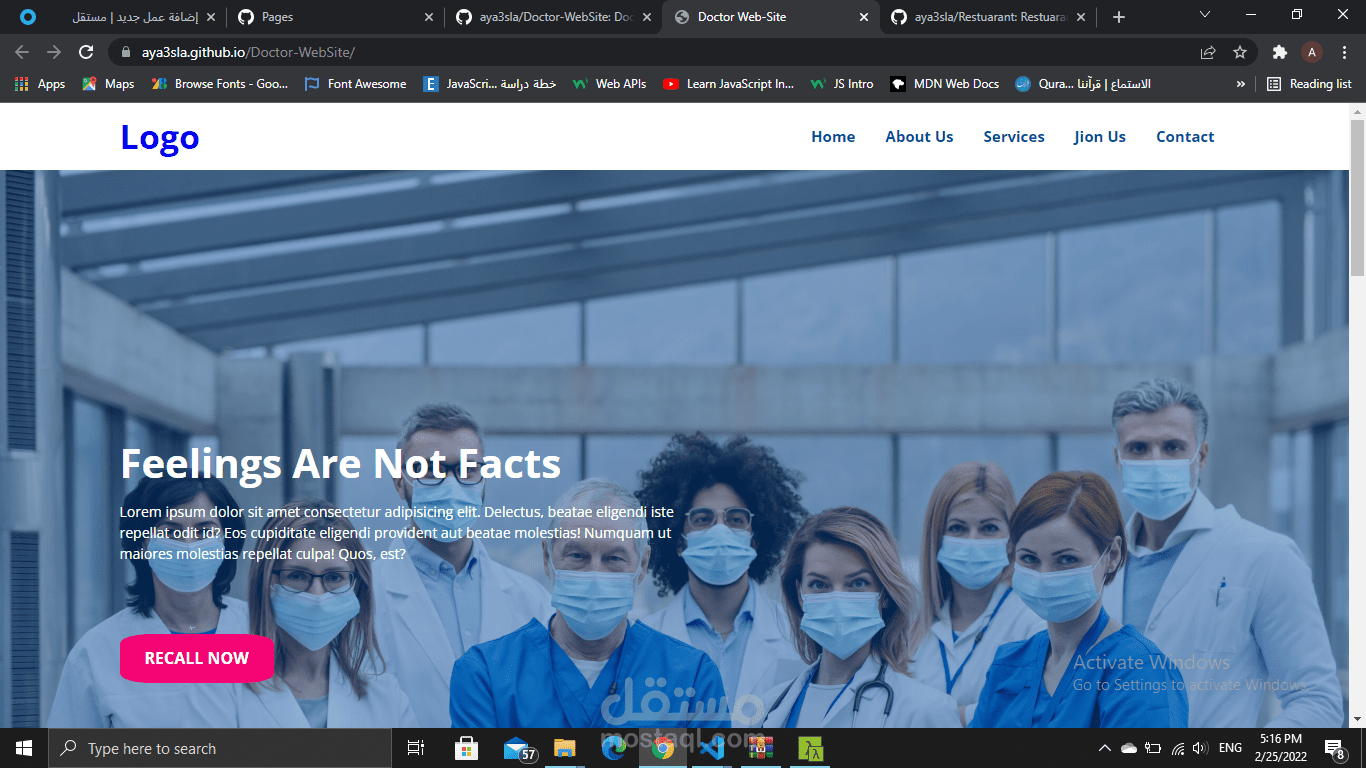Open the tab search chevron
The height and width of the screenshot is (768, 1366).
[1204, 15]
